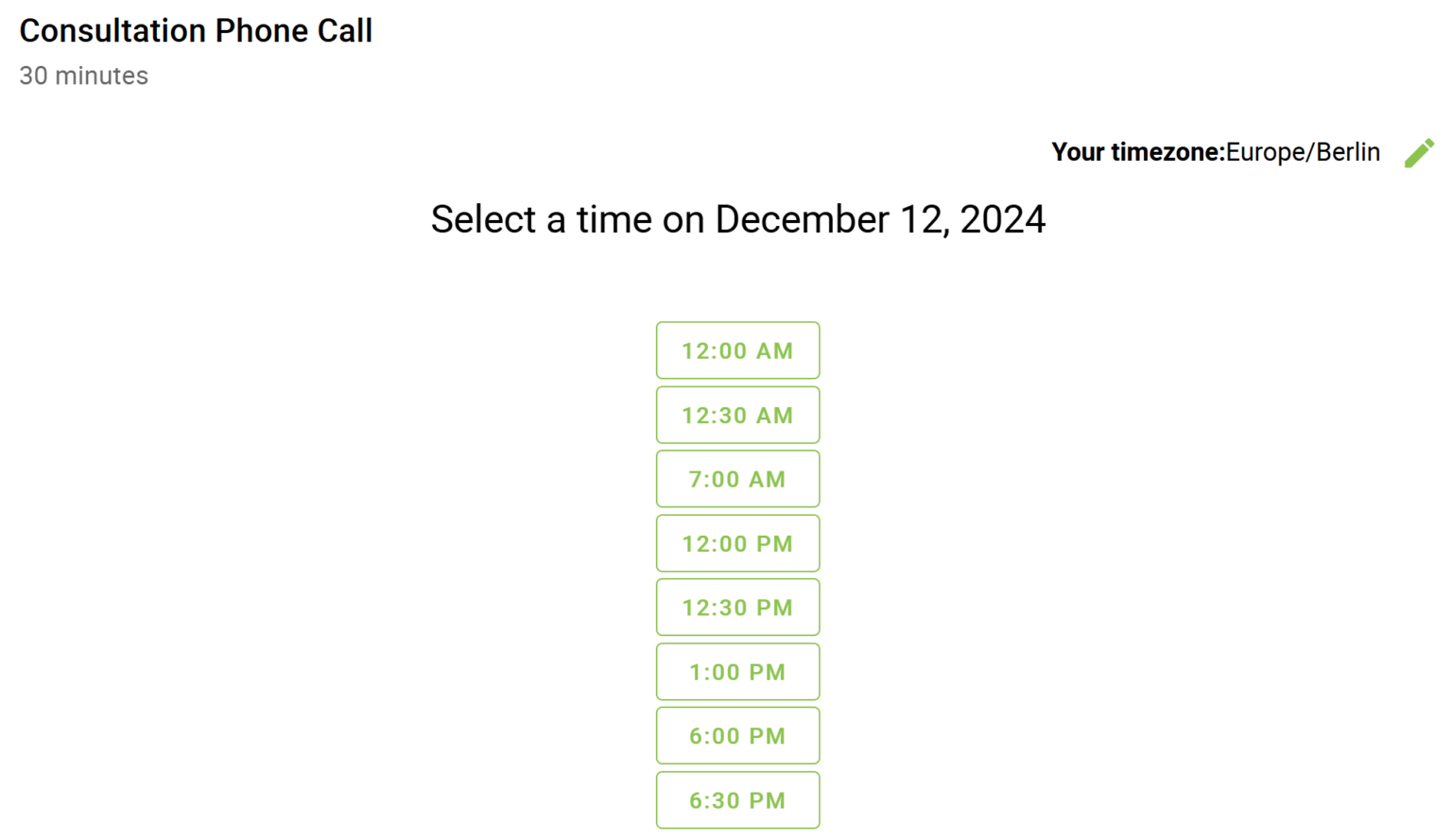Select the 6:00 PM time slot
This screenshot has width=1452, height=840.
pyautogui.click(x=737, y=736)
